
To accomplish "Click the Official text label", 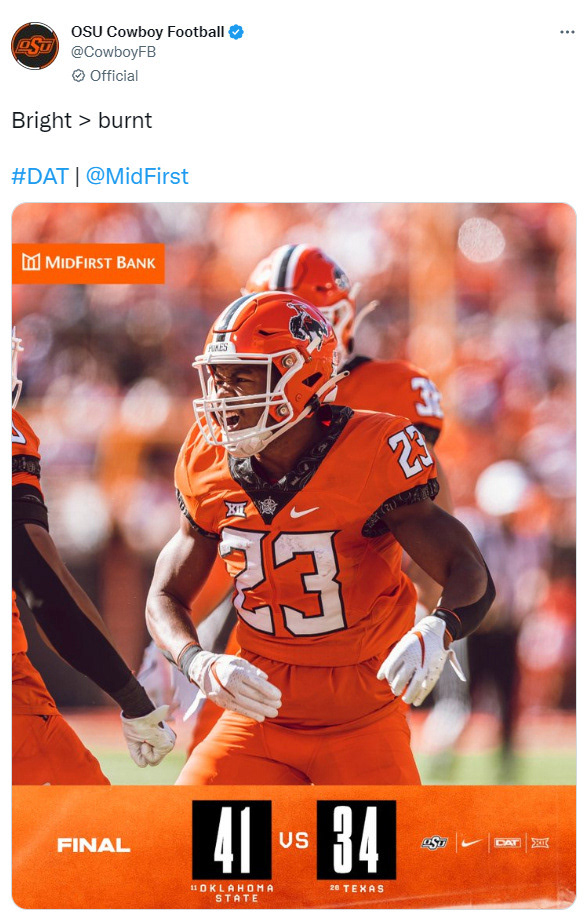I will pos(114,76).
